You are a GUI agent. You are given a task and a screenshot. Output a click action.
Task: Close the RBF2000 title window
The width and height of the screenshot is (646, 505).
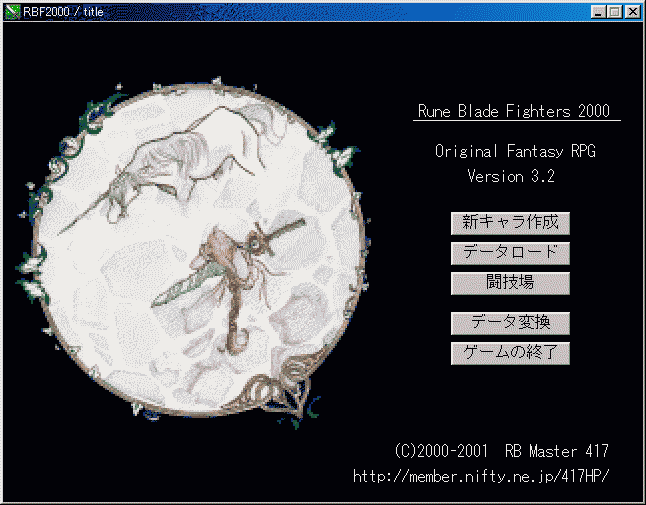(632, 12)
